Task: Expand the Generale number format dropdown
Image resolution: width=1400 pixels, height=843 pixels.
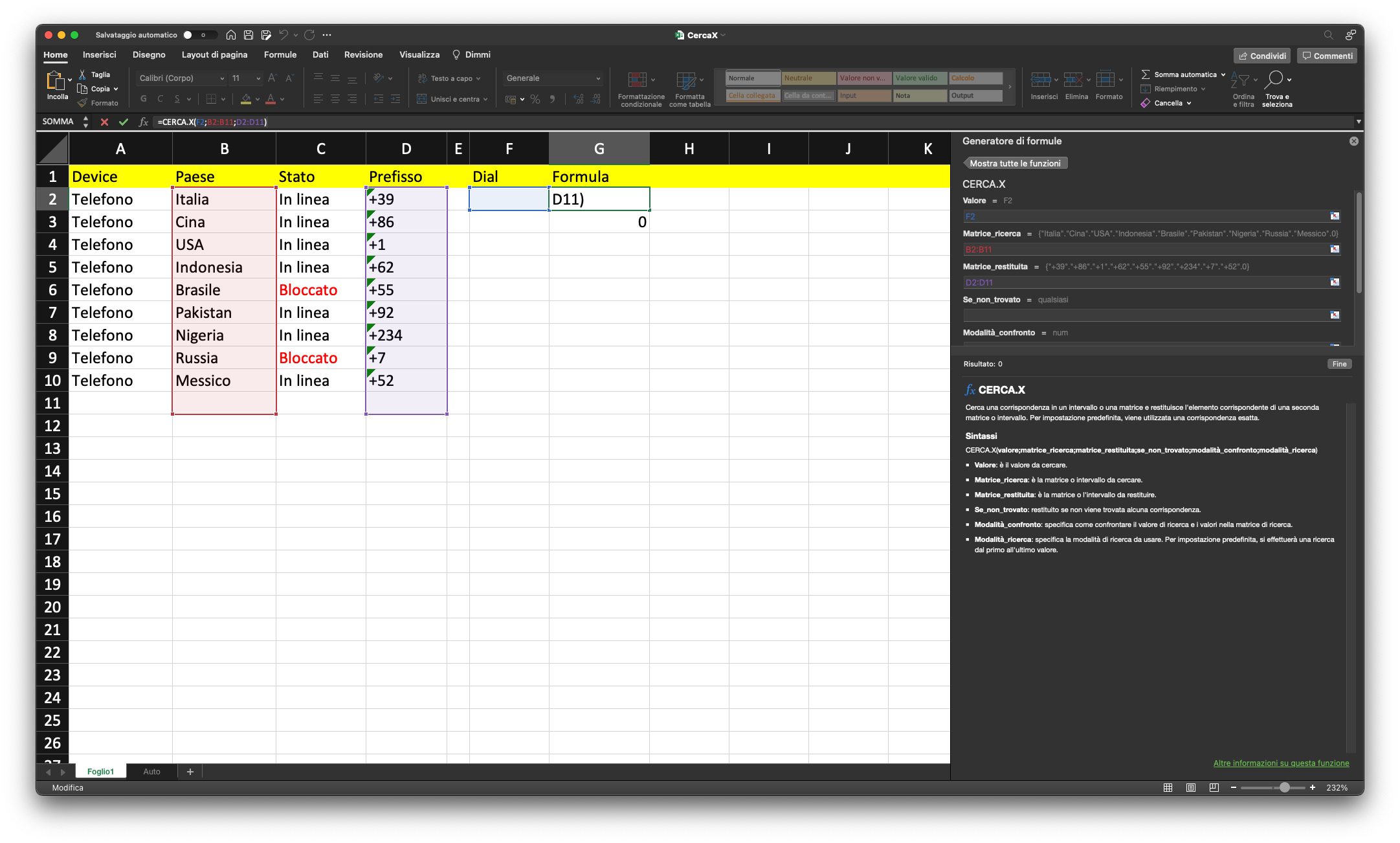Action: (597, 78)
